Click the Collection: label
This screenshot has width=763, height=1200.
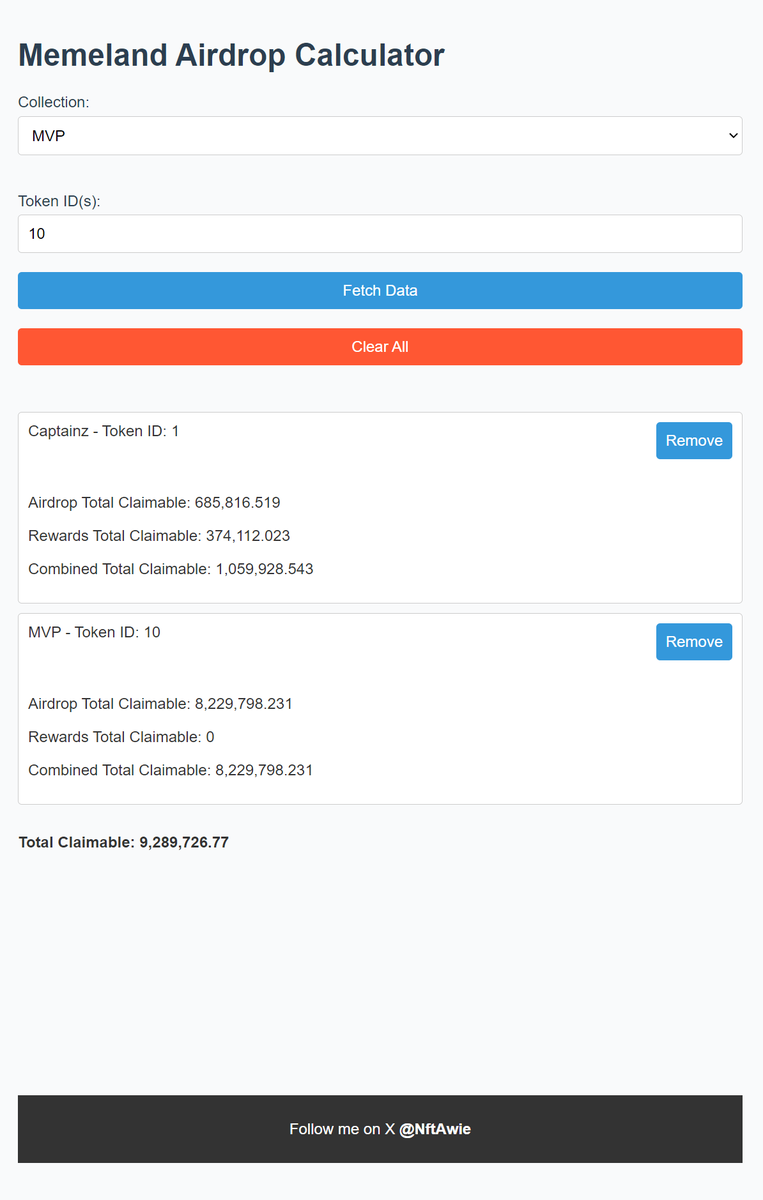point(54,102)
